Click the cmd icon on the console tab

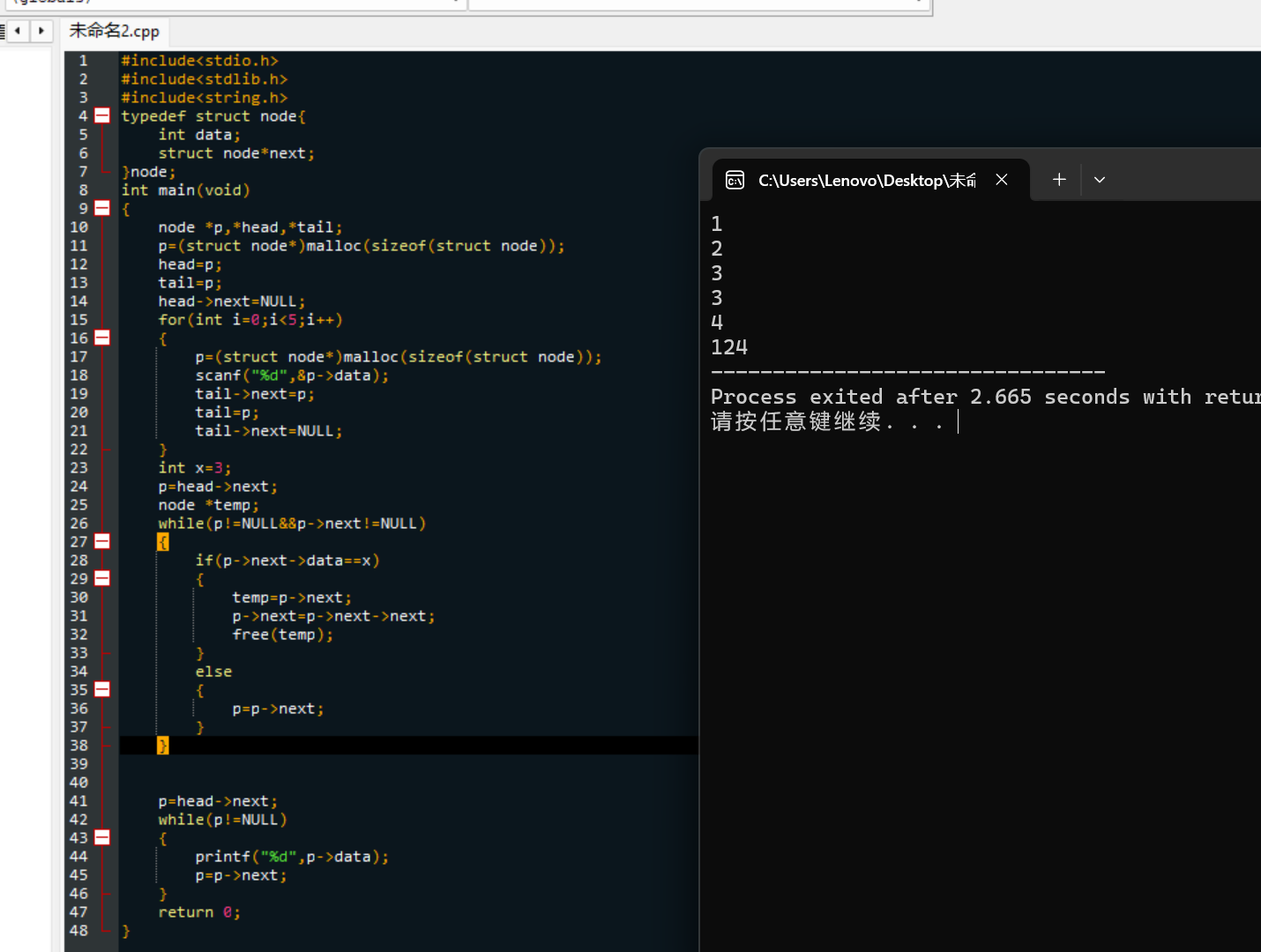pos(735,181)
